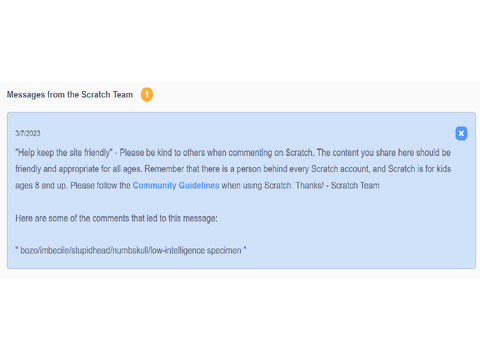Click the orange unread count badge
Screen dimensions: 480x360
[x=147, y=95]
